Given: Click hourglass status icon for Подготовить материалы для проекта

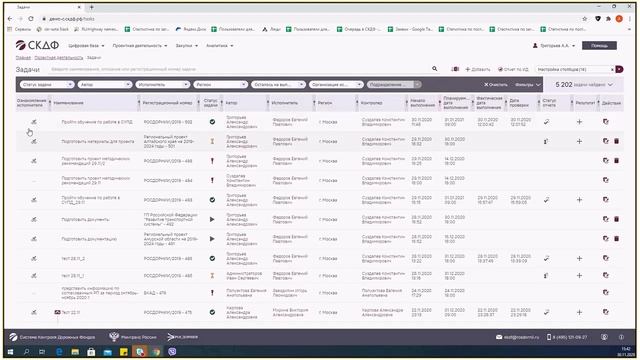Looking at the screenshot, I should (212, 141).
